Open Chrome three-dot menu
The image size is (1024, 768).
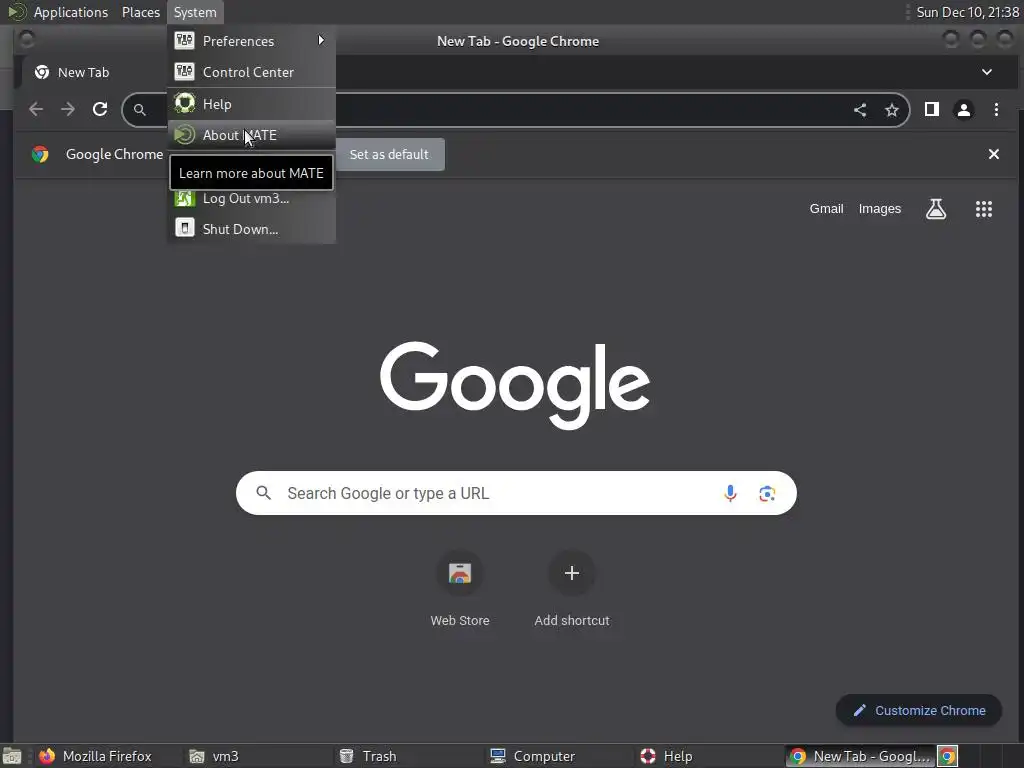pyautogui.click(x=996, y=109)
